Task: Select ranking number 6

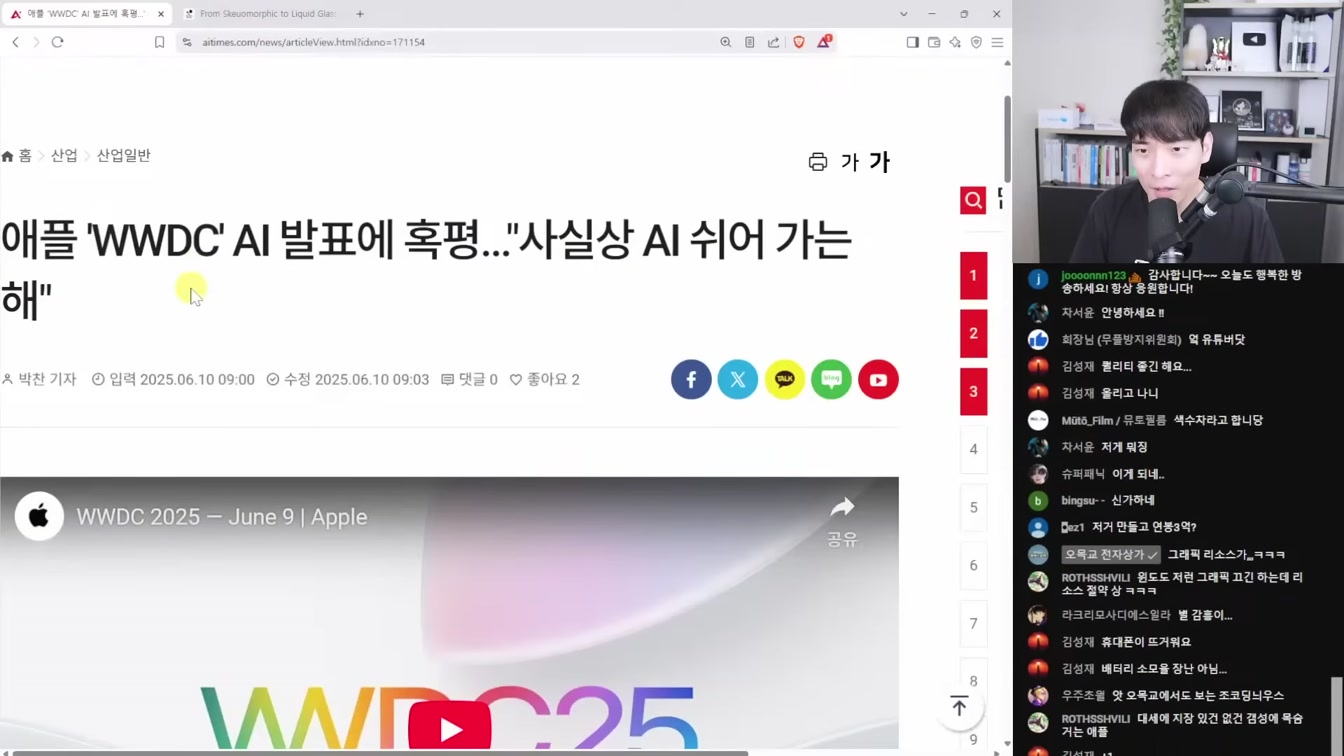Action: pos(973,566)
